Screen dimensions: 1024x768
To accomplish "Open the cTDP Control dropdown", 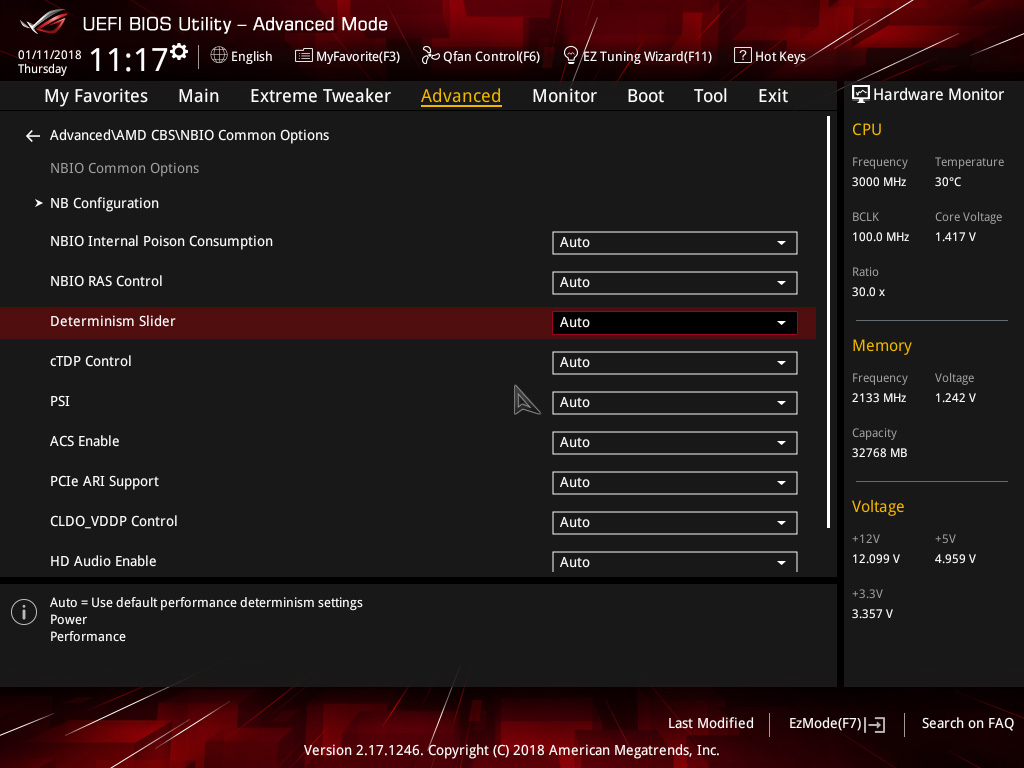I will click(675, 362).
